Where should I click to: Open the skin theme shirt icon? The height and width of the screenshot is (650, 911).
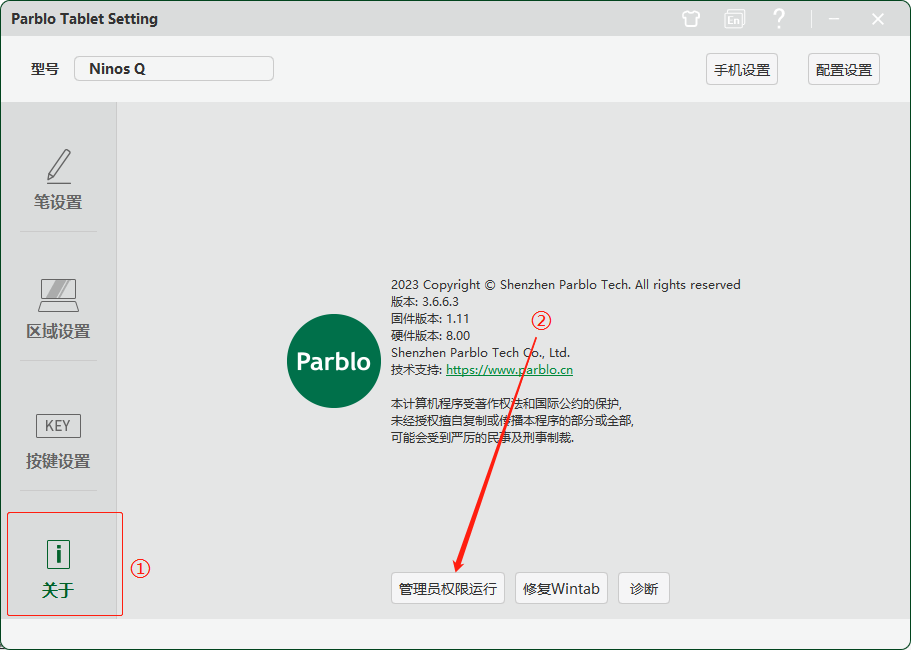pyautogui.click(x=691, y=19)
